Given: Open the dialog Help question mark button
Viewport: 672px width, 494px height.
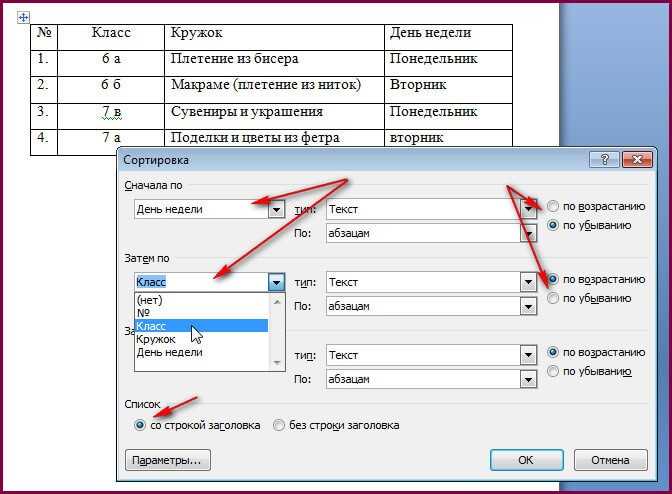Looking at the screenshot, I should (604, 160).
